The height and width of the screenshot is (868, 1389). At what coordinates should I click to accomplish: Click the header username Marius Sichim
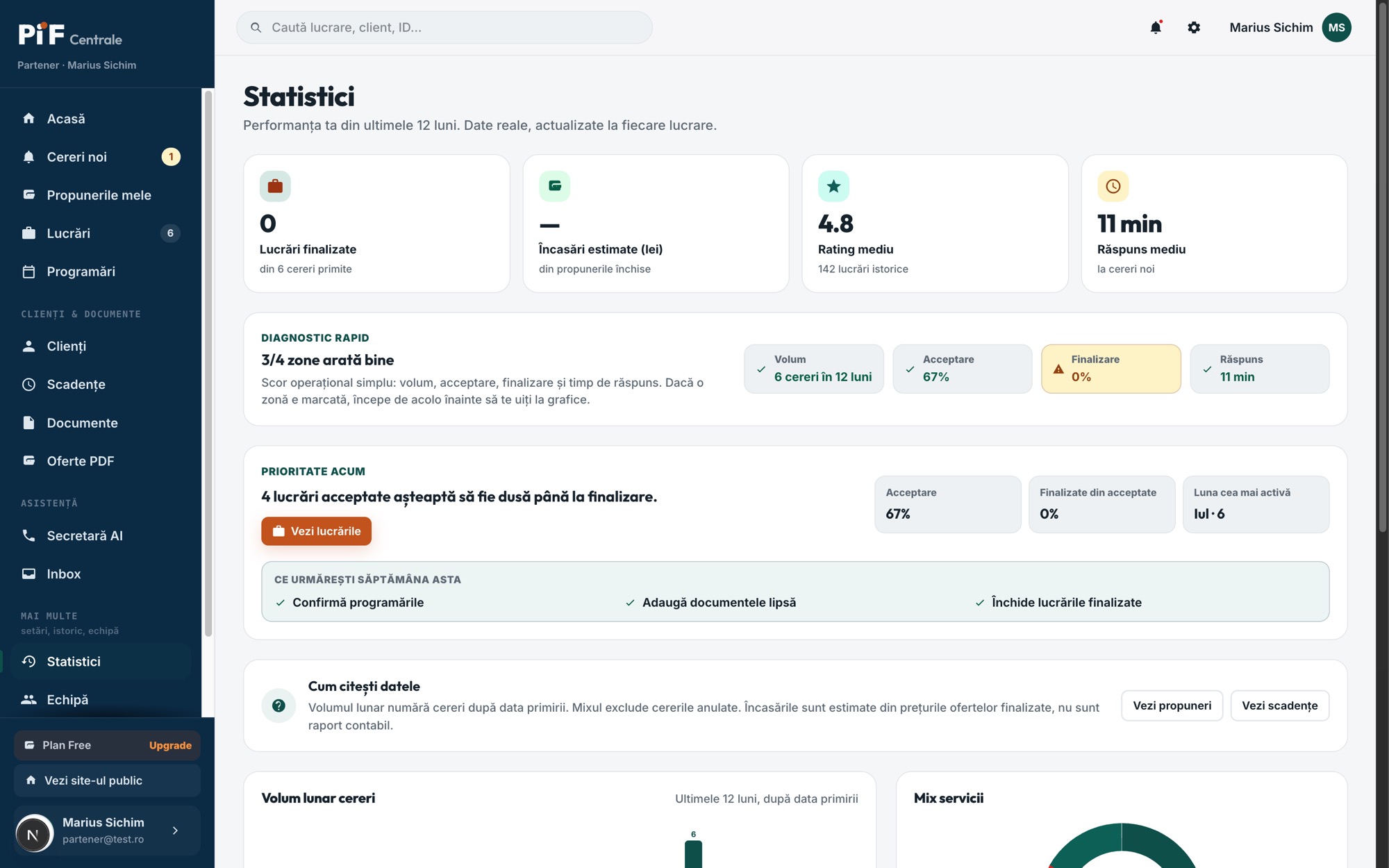(x=1271, y=27)
